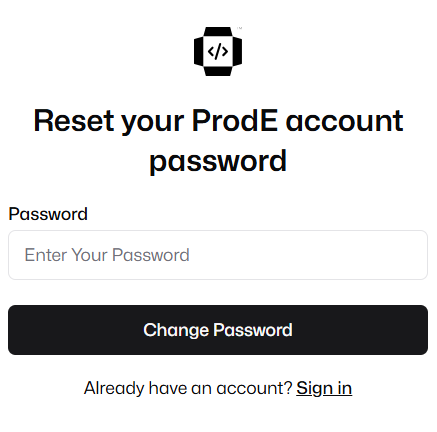Viewport: 437px width, 432px height.
Task: Open the Sign in link
Action: 324,388
